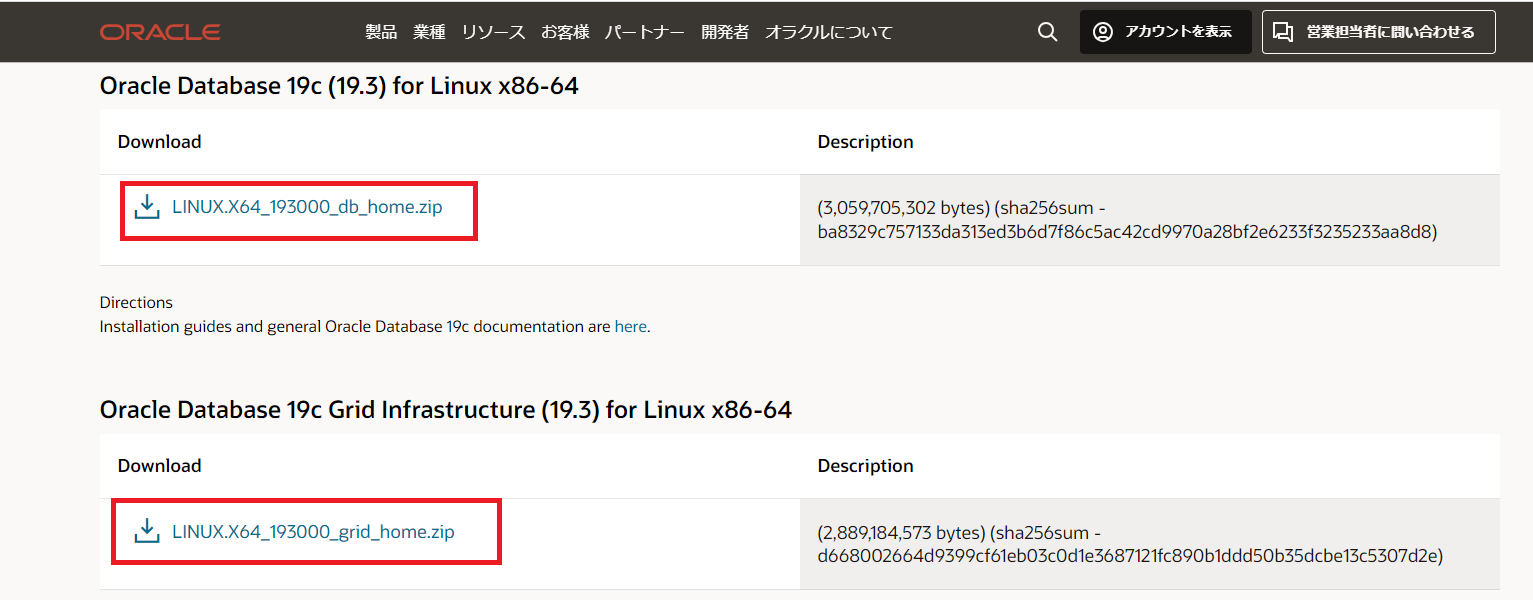Download LINUX.X64_193000_db_home.zip
The width and height of the screenshot is (1533, 600).
coord(307,207)
